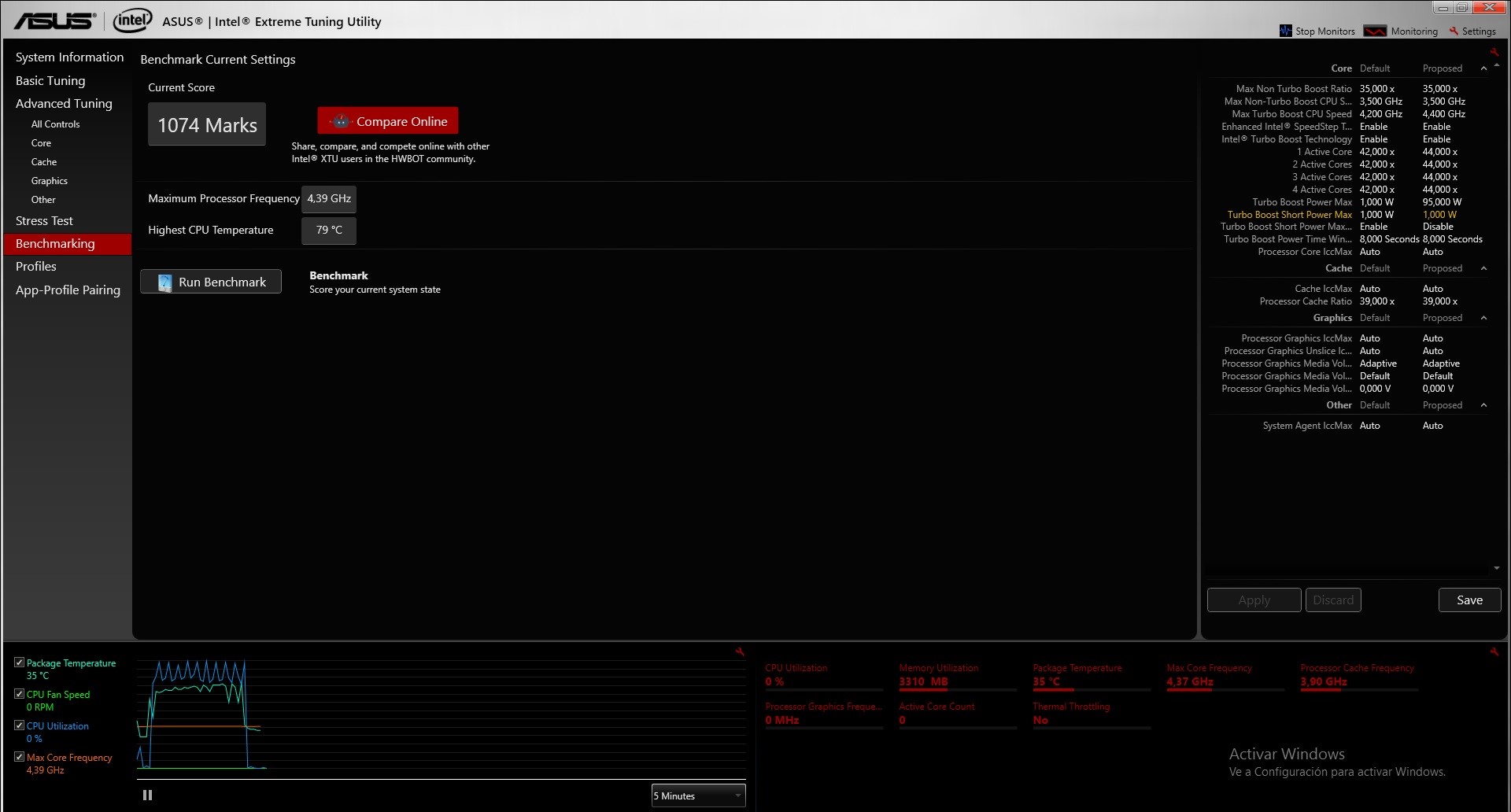Open the Monitoring graph icon

tap(1375, 31)
